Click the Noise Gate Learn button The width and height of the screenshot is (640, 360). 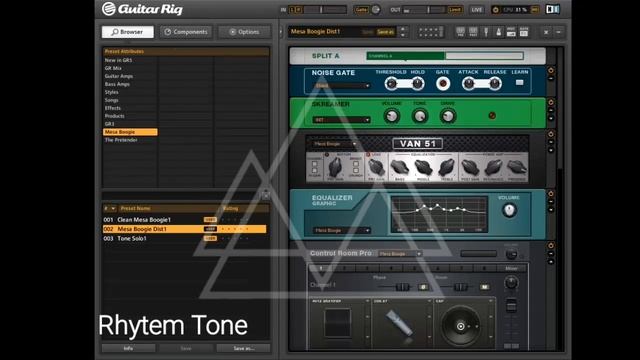(519, 82)
